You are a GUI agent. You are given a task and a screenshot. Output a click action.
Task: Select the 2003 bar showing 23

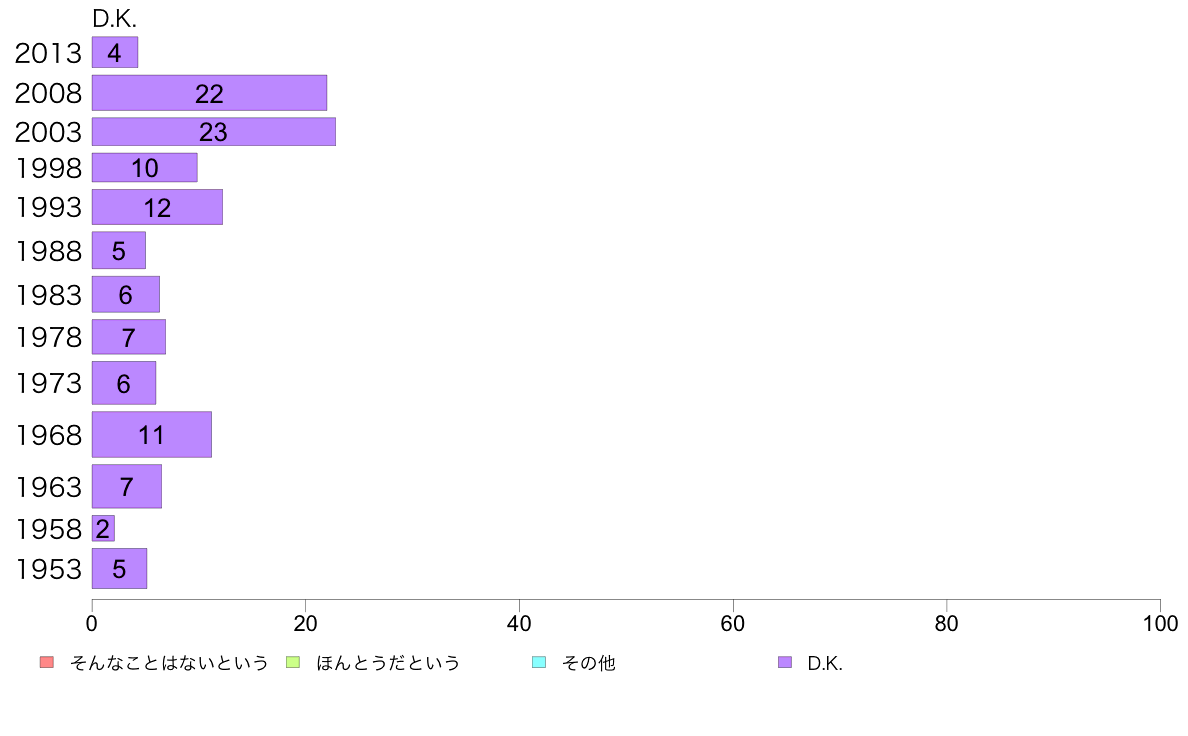[214, 132]
